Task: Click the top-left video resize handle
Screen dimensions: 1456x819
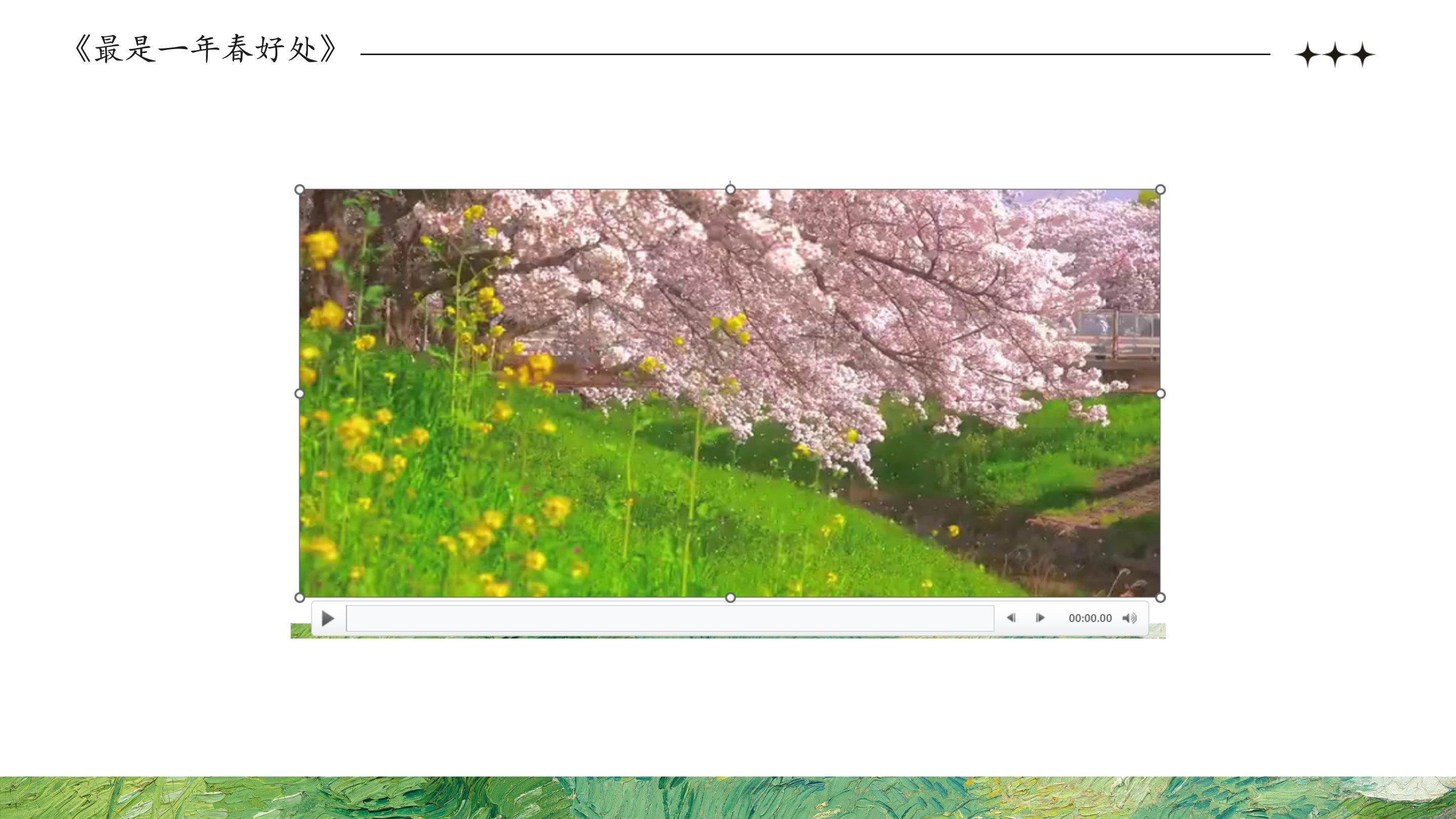Action: click(300, 190)
